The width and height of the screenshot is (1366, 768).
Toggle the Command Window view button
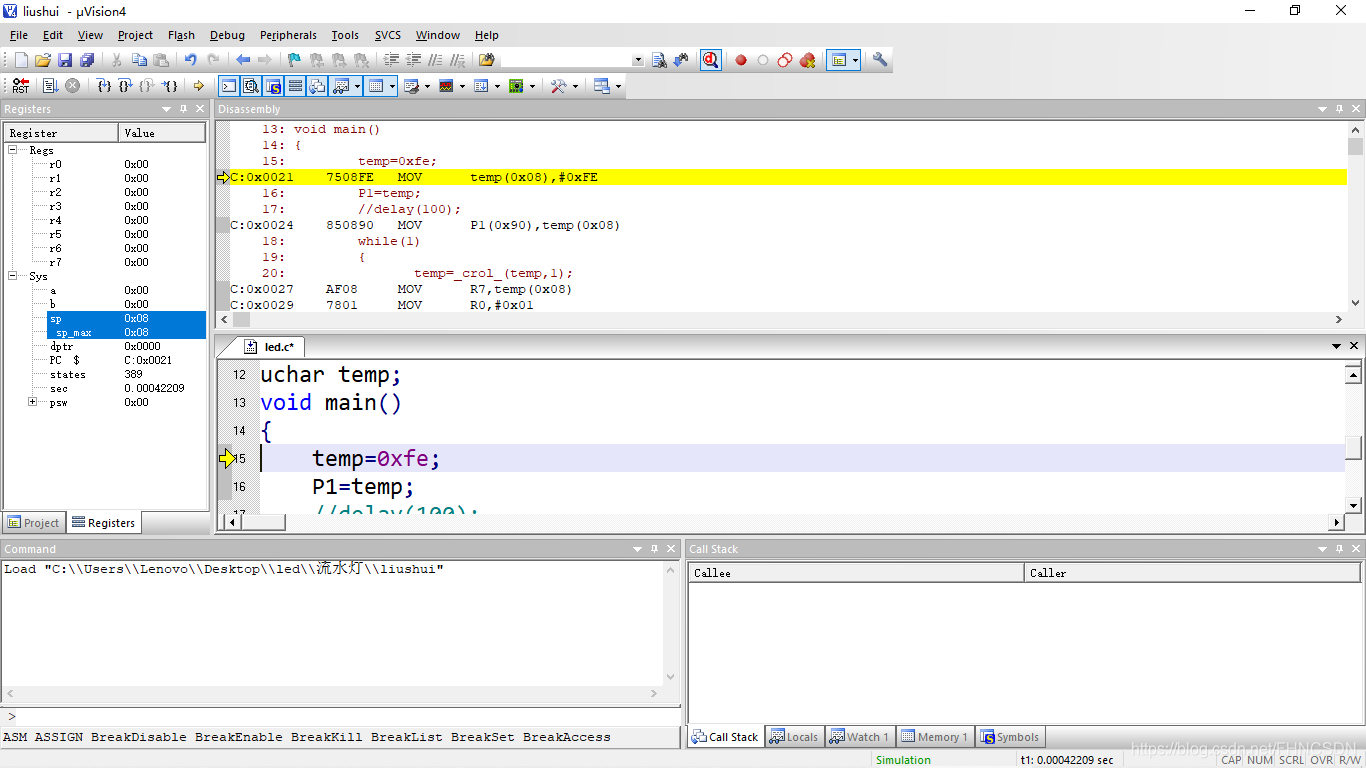tap(229, 86)
